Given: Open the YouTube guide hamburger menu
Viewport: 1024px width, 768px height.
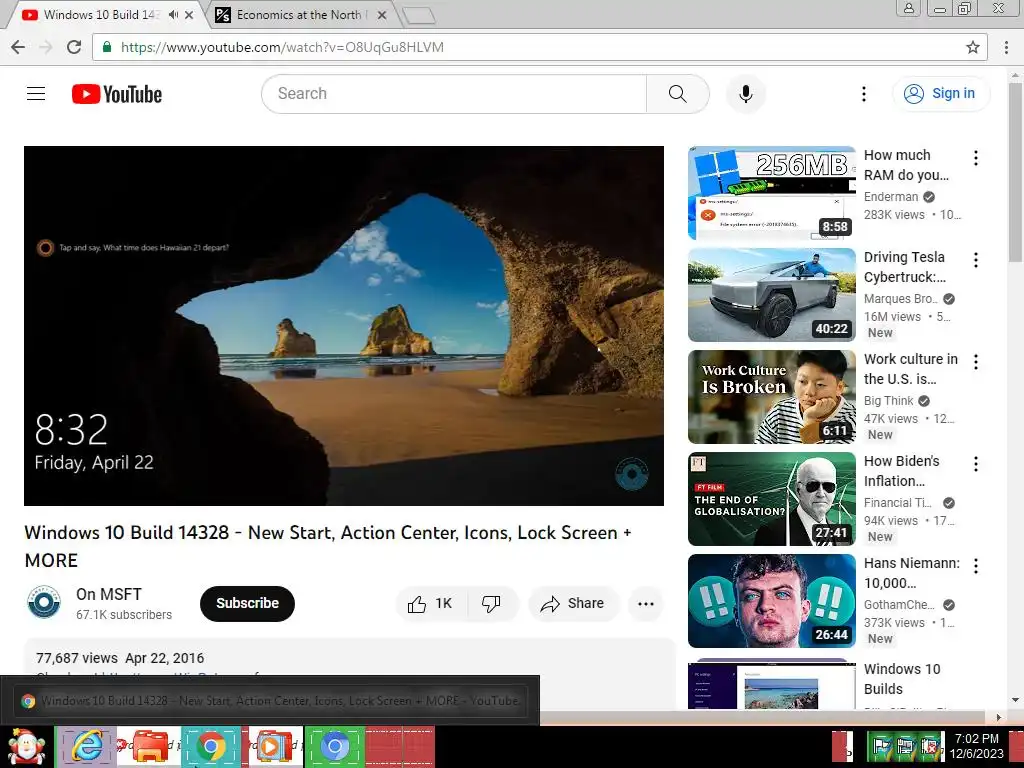Looking at the screenshot, I should (x=36, y=94).
